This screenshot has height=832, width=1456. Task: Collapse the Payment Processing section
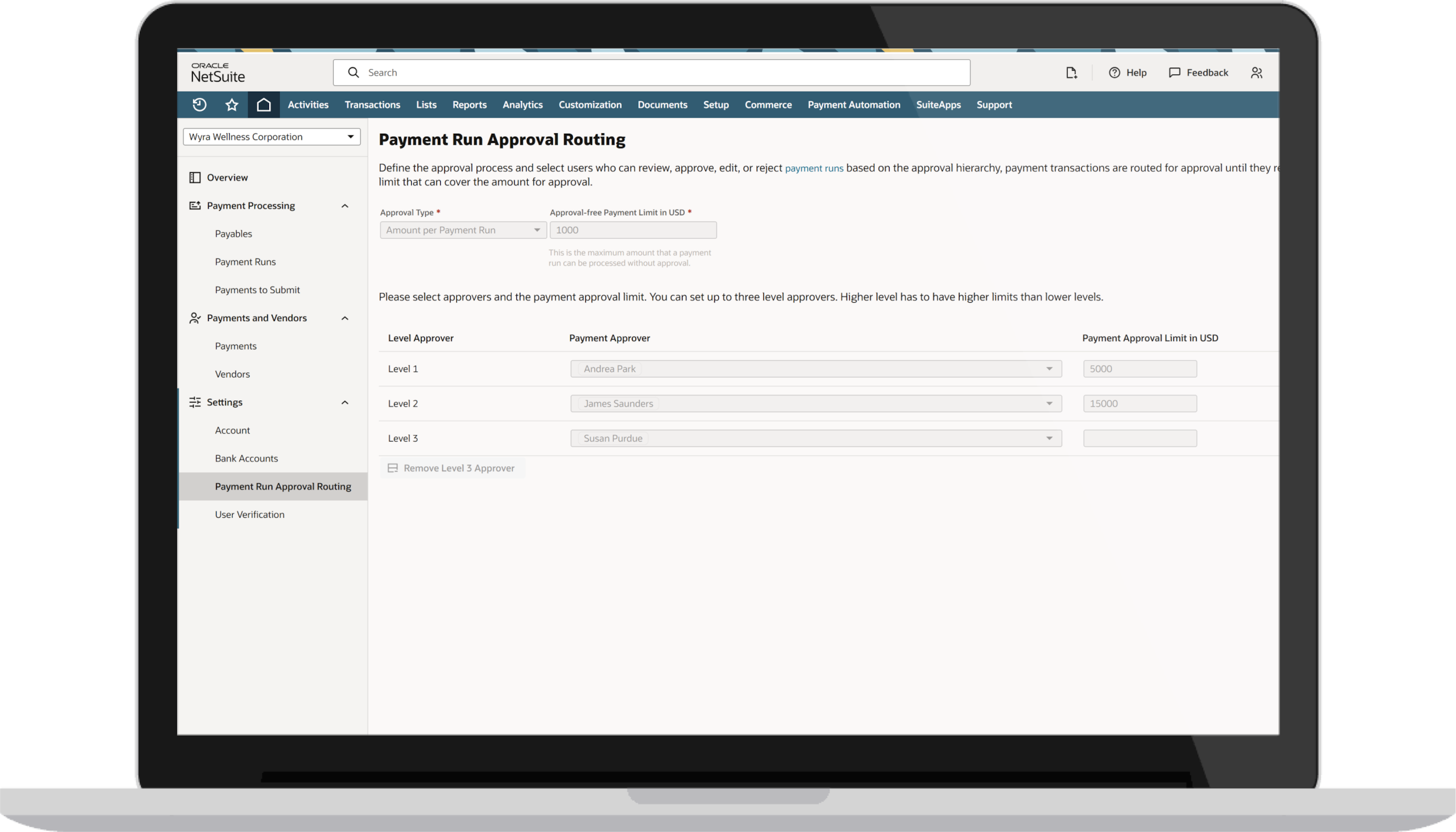(344, 205)
